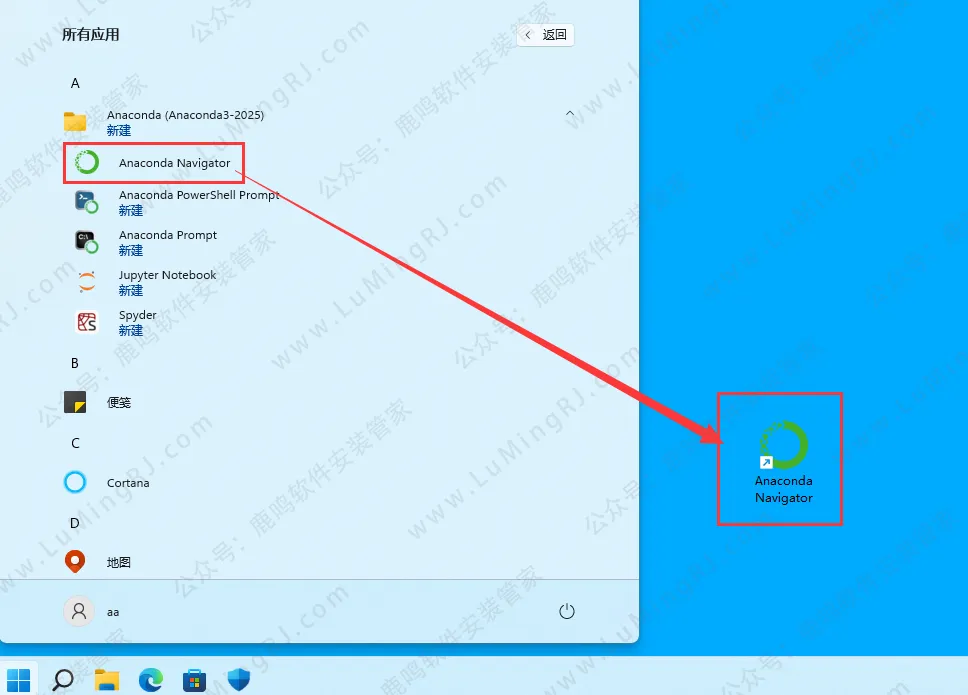Launch Anaconda Navigator from the Start menu list
Screen dimensions: 968x695
pyautogui.click(x=154, y=163)
